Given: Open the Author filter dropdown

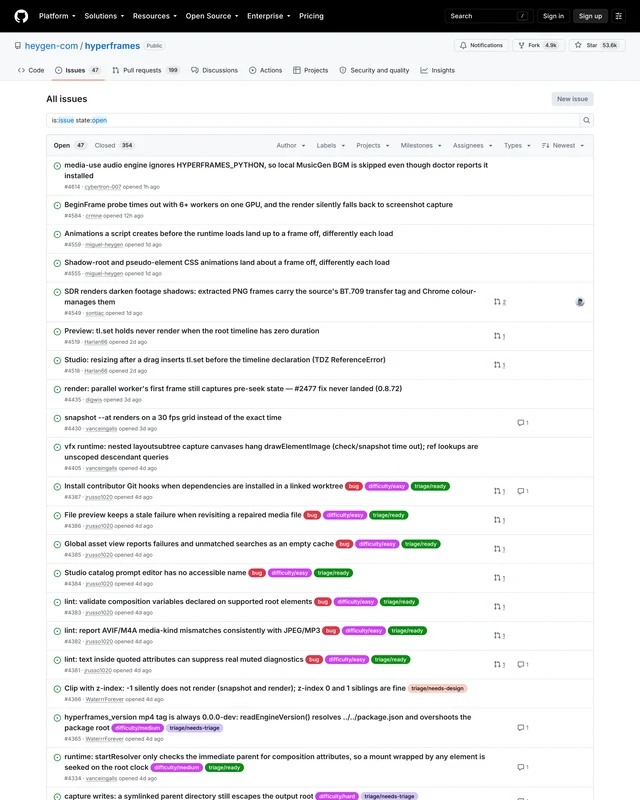Looking at the screenshot, I should (x=290, y=145).
